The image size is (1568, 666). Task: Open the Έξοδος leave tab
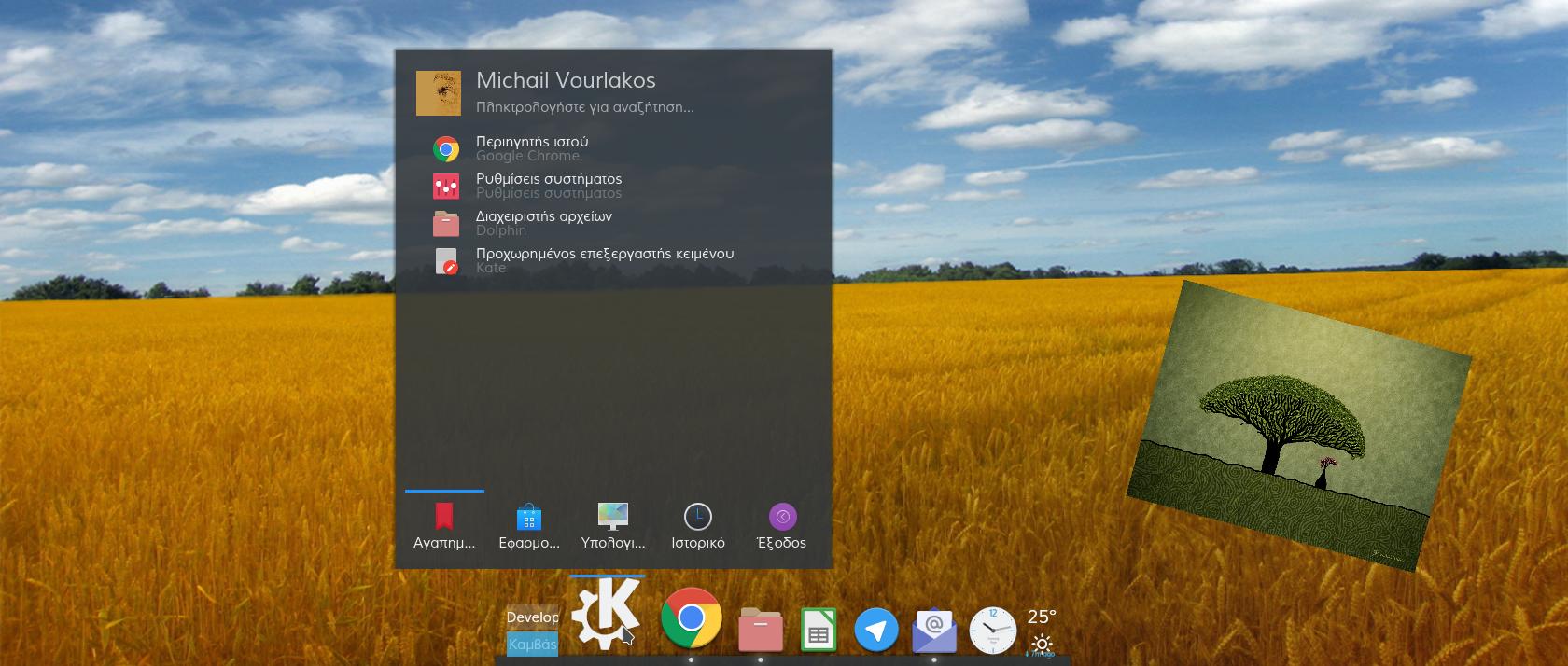[x=782, y=527]
